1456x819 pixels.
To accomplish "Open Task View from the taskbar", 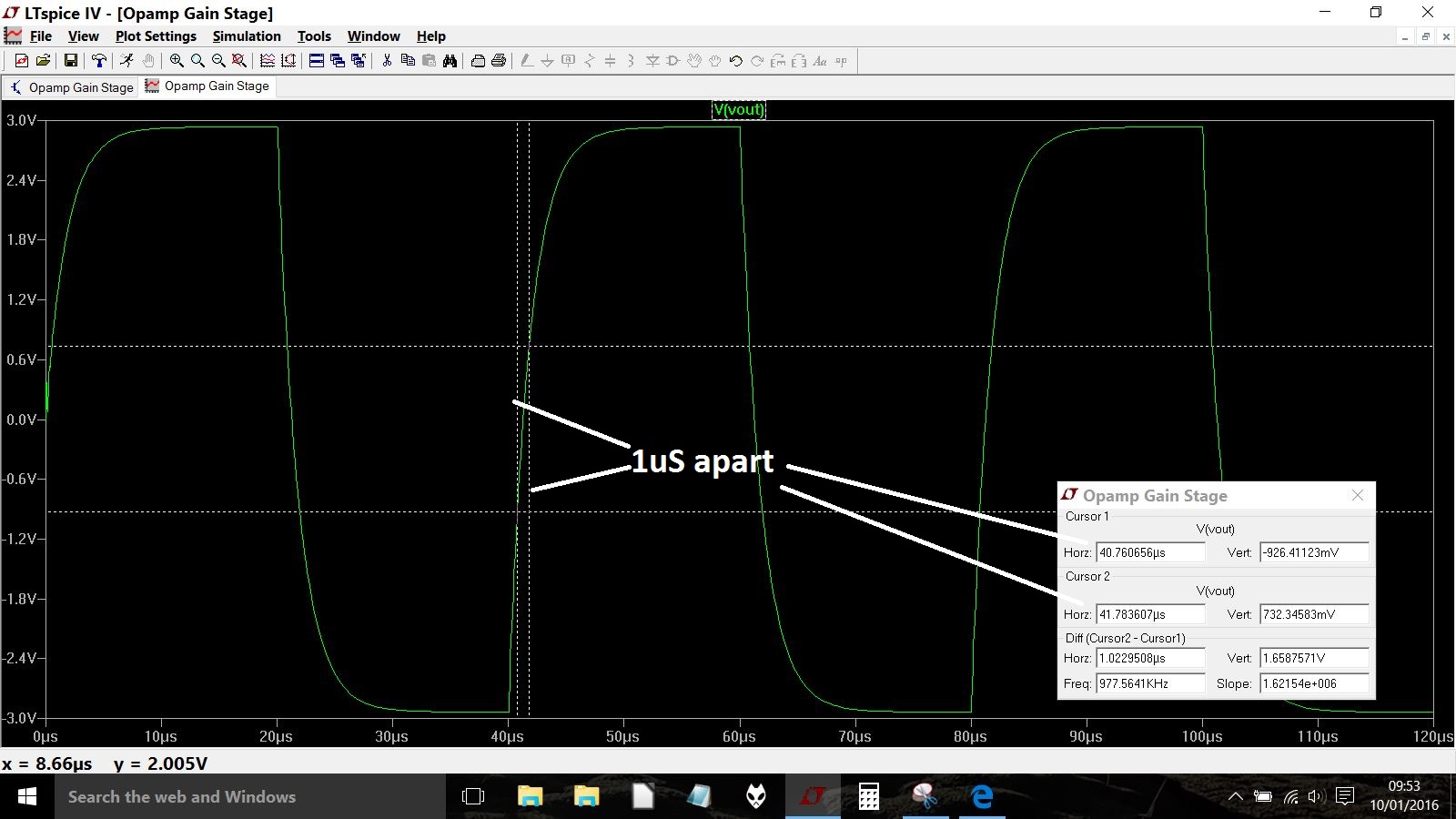I will 473,796.
